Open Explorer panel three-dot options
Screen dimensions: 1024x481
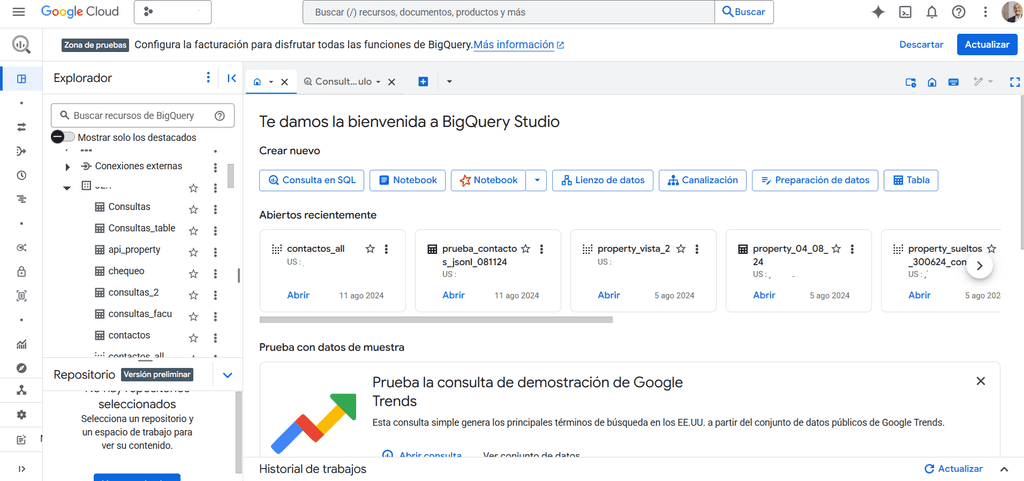(208, 78)
